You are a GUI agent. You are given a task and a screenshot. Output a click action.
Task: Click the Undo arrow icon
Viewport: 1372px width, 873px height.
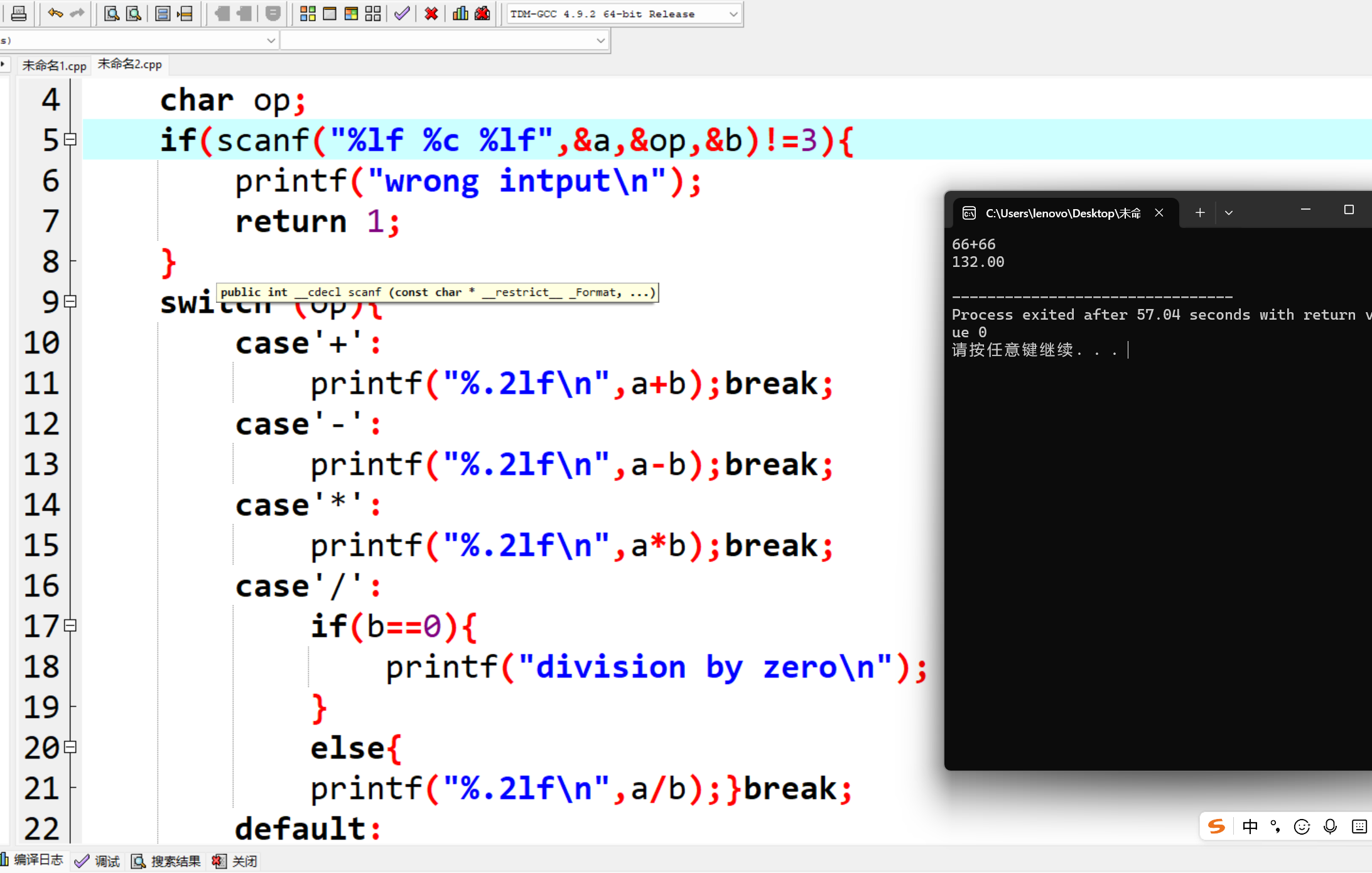[55, 13]
